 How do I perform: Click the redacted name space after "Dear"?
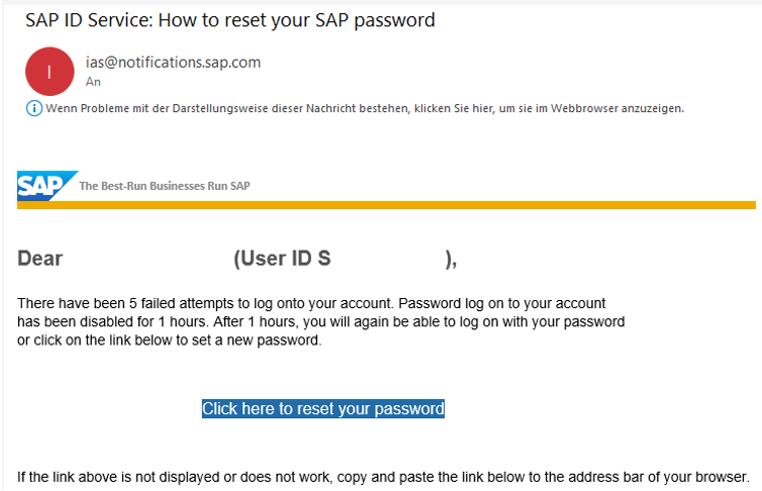(x=148, y=258)
